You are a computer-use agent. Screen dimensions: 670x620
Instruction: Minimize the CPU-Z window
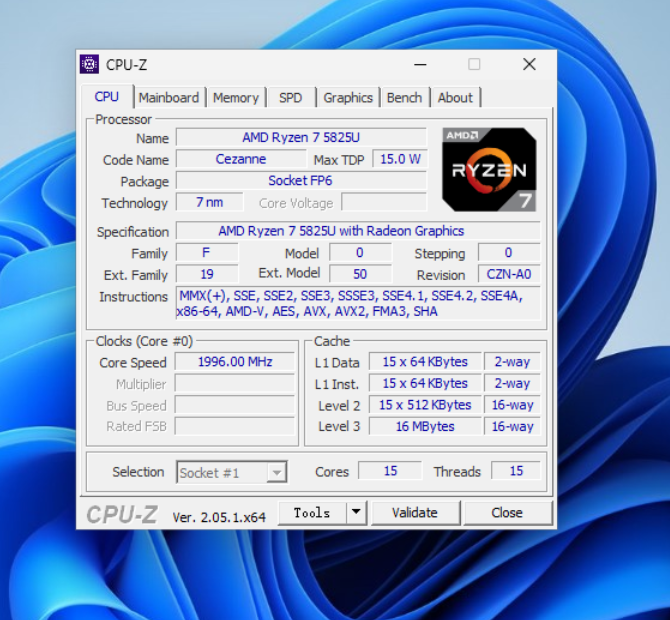pos(420,65)
